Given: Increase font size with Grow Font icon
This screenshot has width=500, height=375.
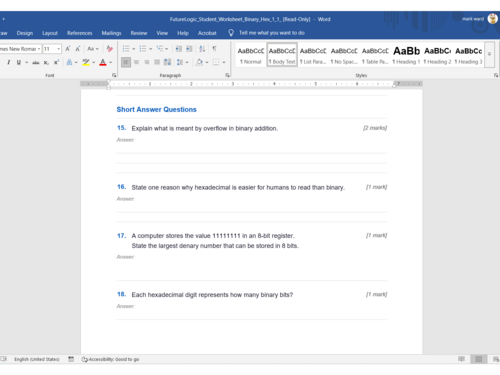Looking at the screenshot, I should pyautogui.click(x=68, y=49).
